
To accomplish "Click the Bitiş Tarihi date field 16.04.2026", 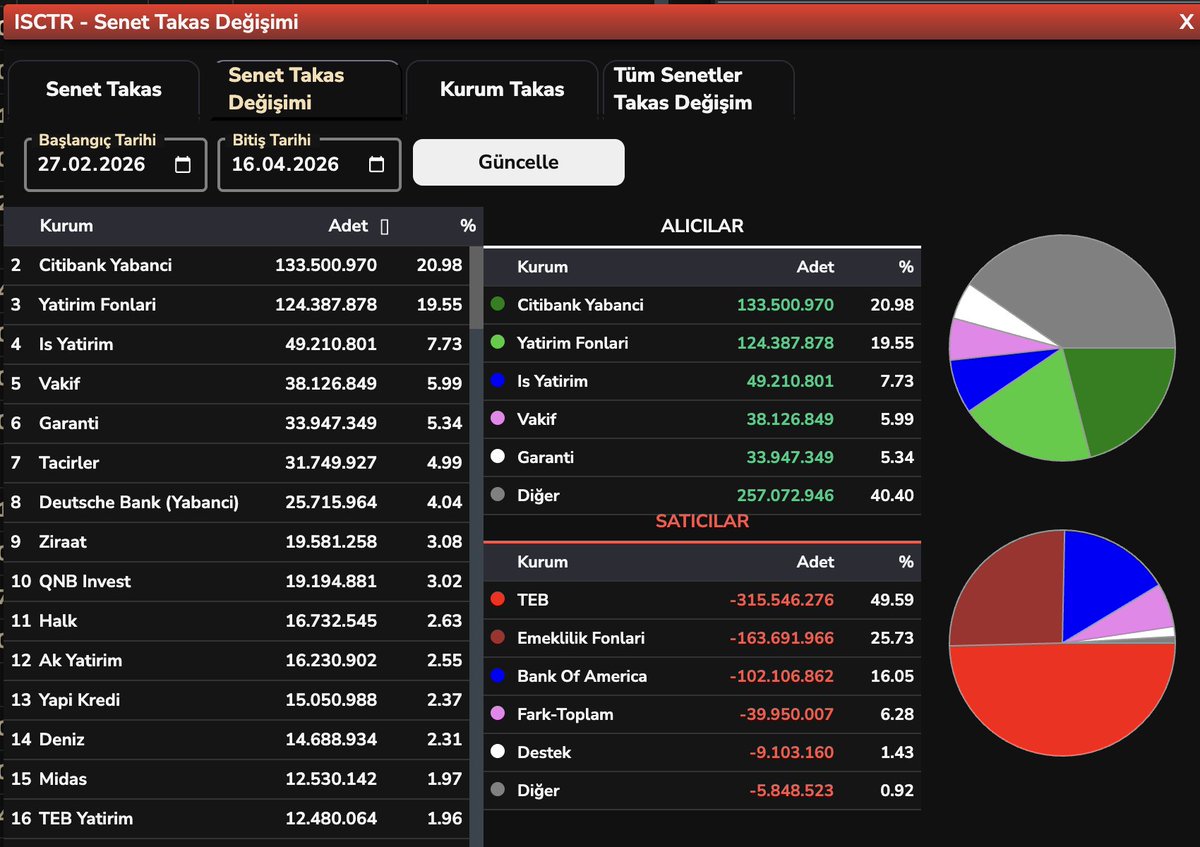I will (x=310, y=165).
